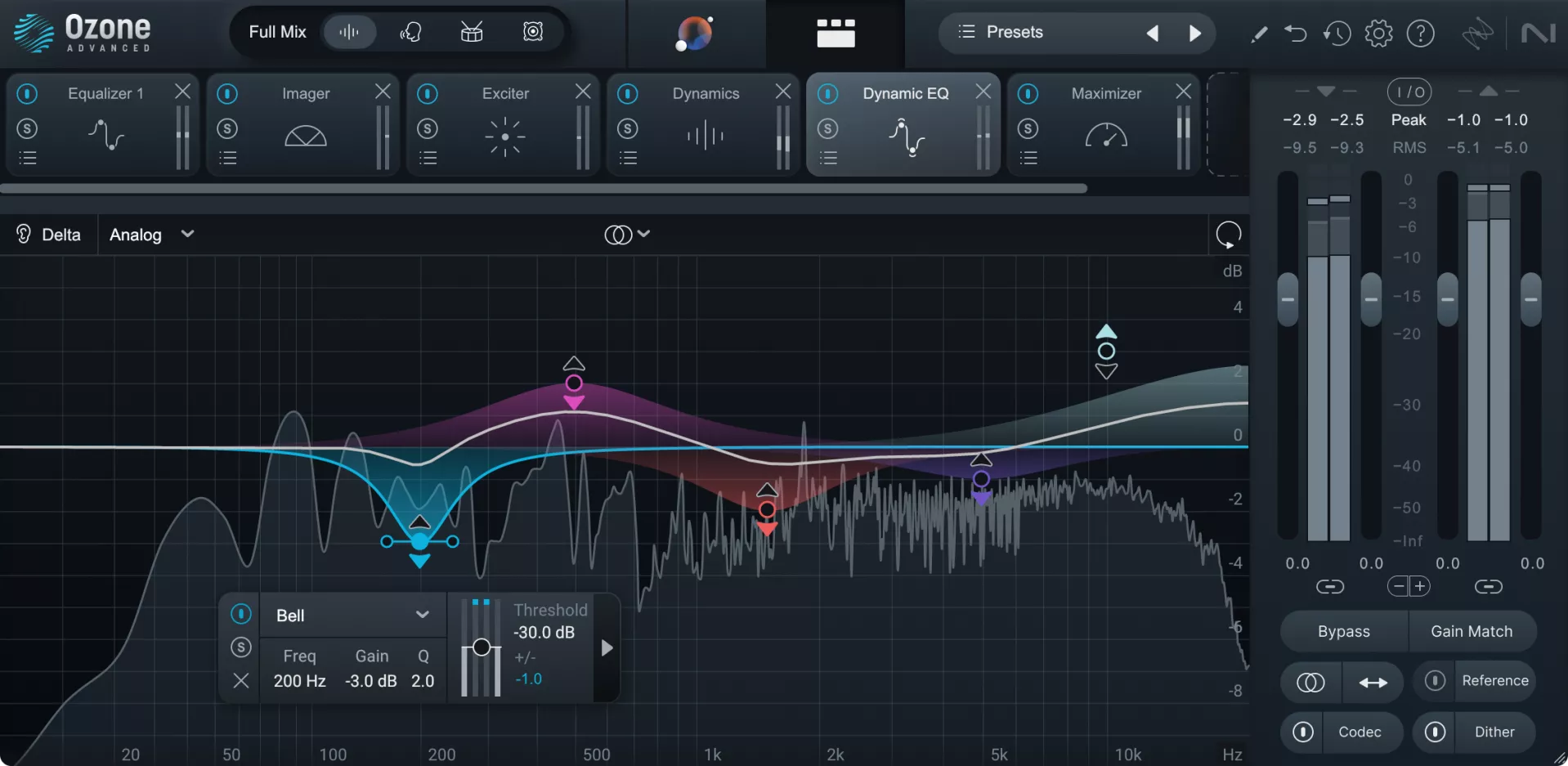Open the settings gear

tap(1379, 34)
